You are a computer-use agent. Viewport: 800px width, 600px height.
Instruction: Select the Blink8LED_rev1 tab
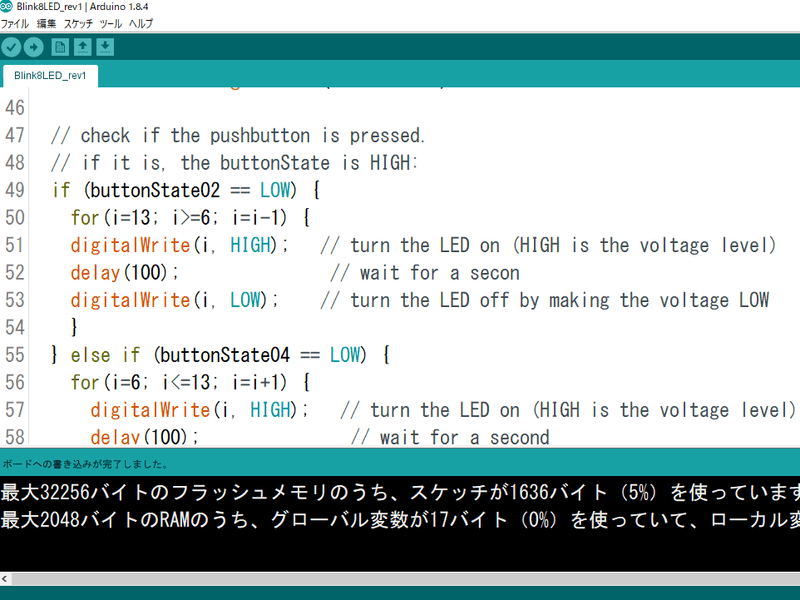[x=50, y=76]
